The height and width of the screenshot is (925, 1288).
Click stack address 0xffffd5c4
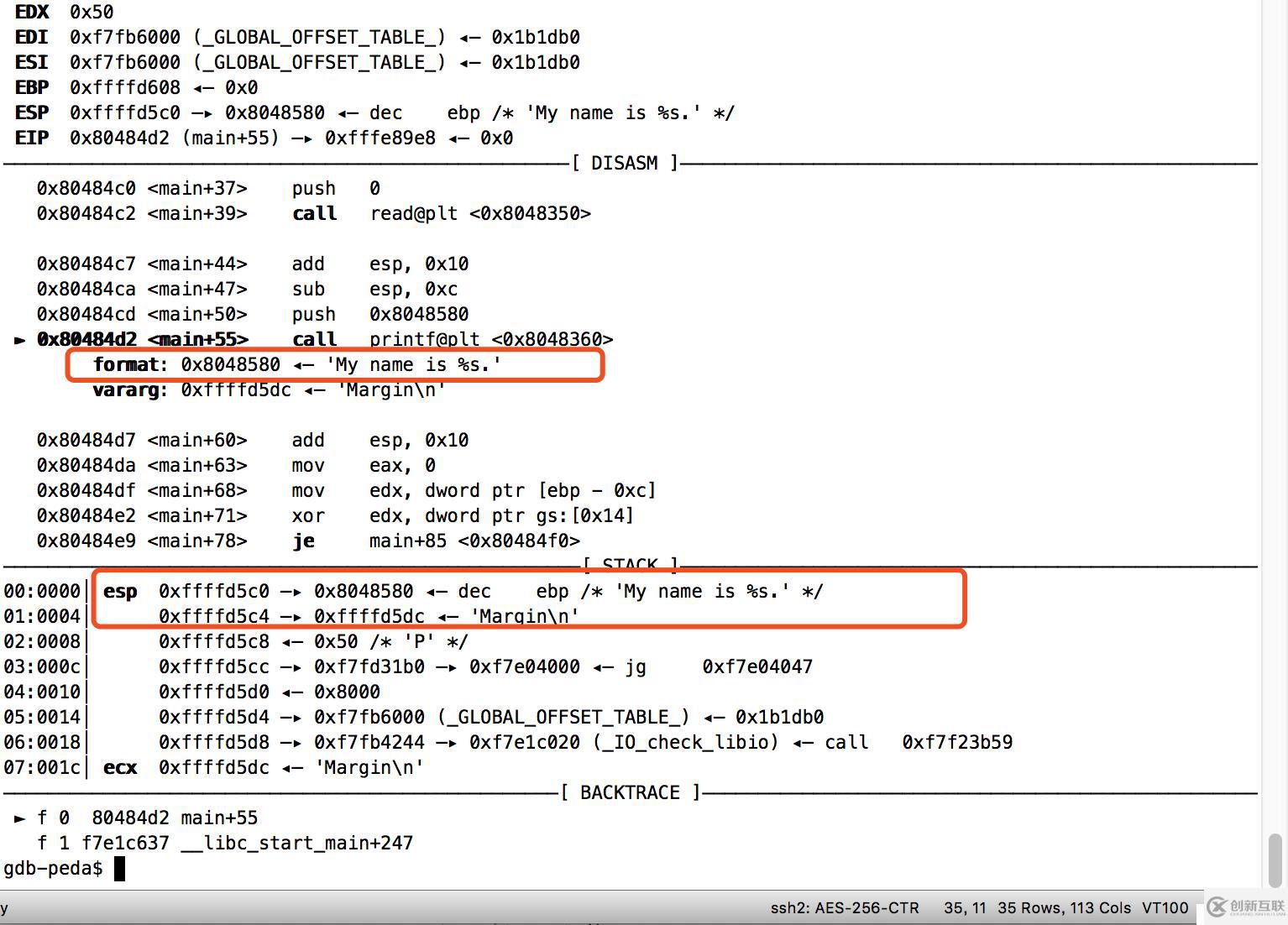tap(214, 616)
